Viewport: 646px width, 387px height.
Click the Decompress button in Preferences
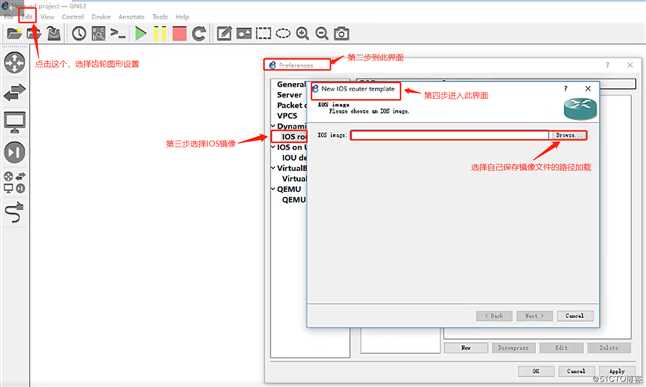point(513,348)
